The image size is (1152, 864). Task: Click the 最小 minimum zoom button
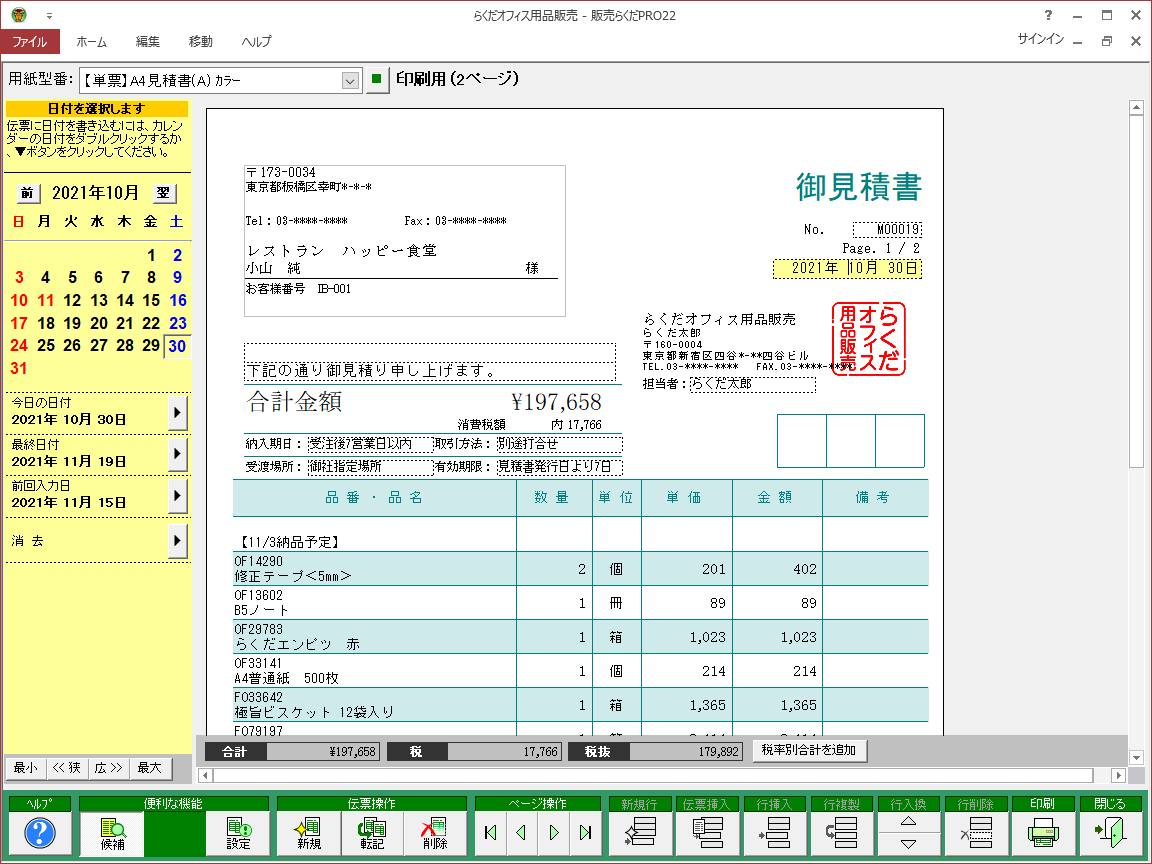click(x=26, y=768)
